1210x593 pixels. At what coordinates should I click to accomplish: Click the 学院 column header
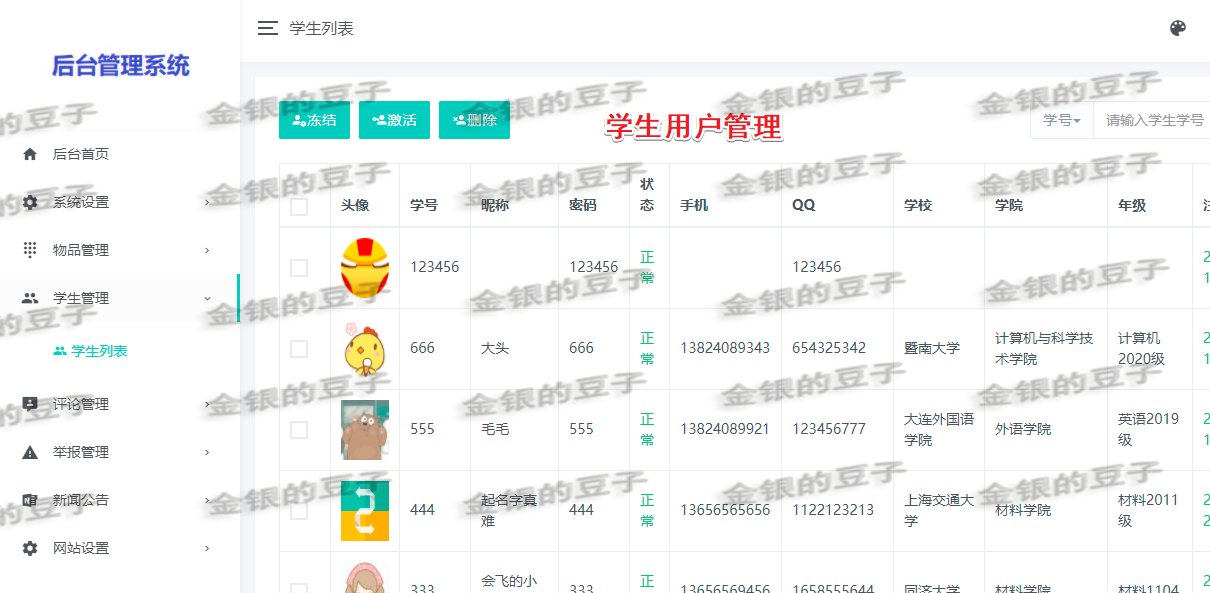click(x=1009, y=205)
